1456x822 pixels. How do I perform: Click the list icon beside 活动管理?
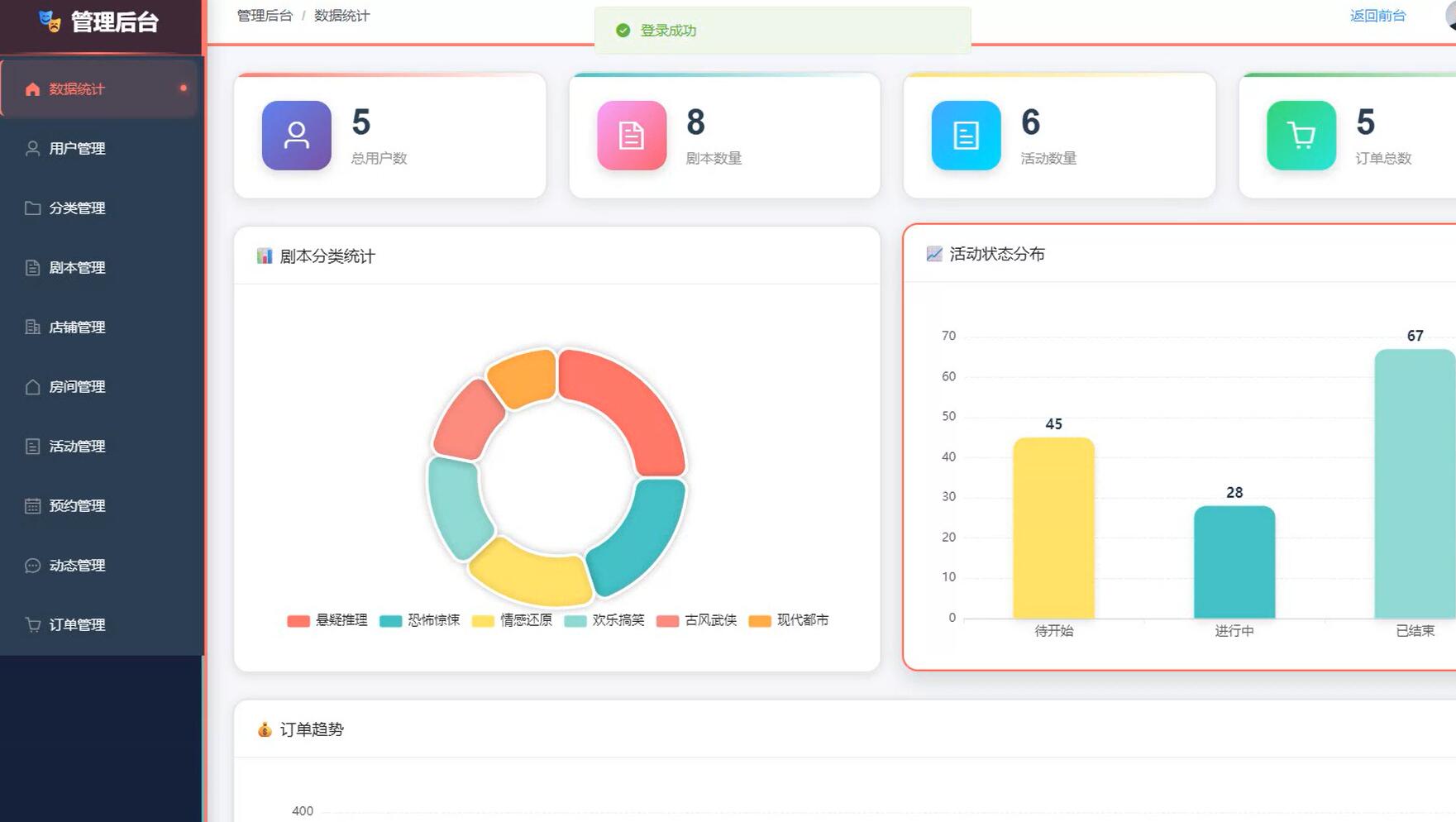click(x=32, y=447)
